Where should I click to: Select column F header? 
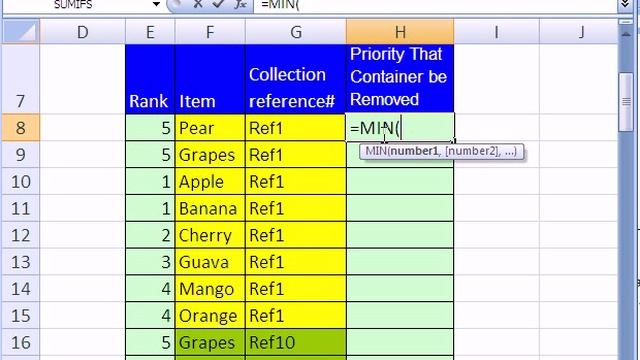pos(210,32)
